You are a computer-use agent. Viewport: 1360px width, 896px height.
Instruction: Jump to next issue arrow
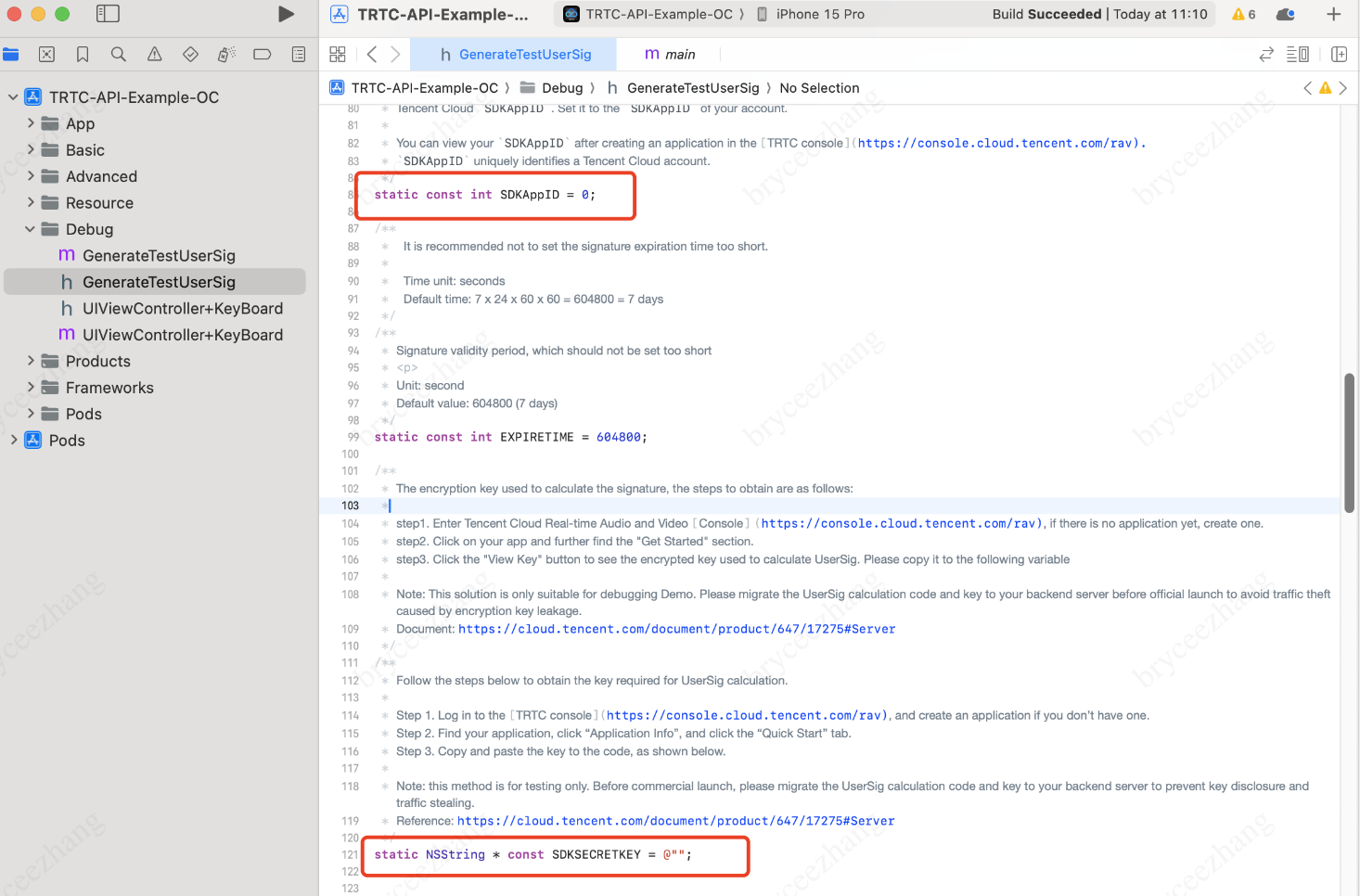pos(1342,88)
